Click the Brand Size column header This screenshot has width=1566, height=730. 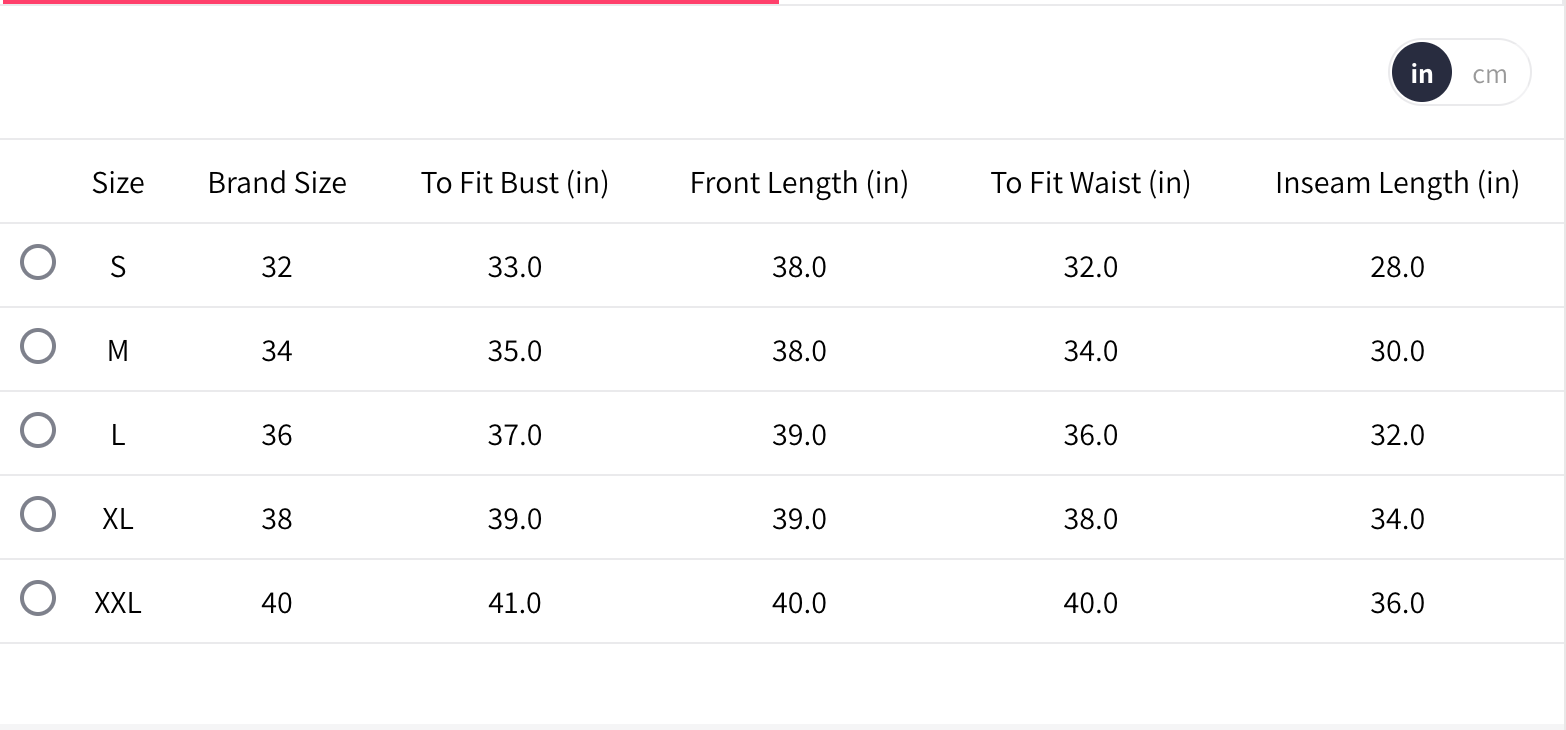click(x=277, y=183)
